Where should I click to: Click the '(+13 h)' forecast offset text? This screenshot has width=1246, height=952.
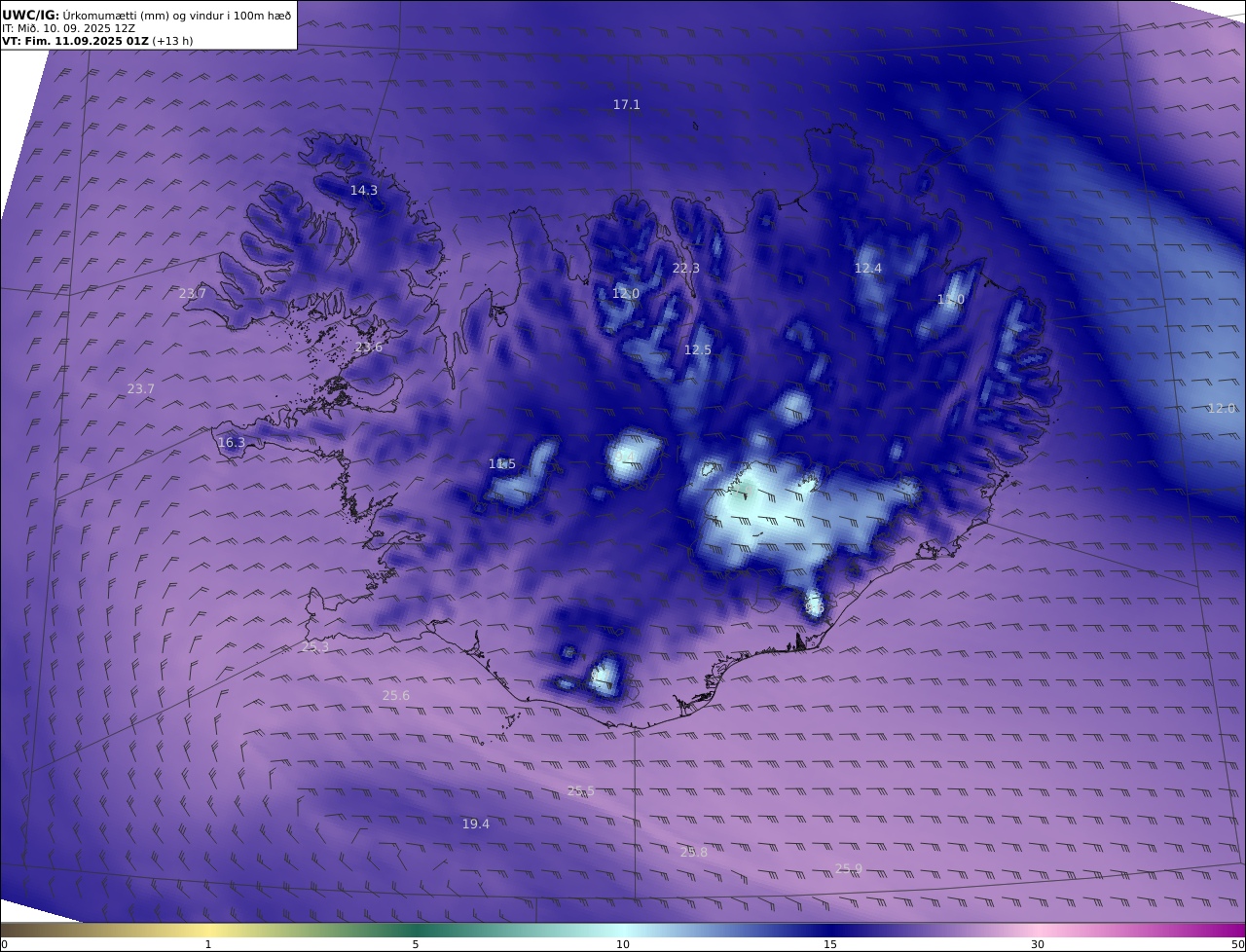[x=173, y=41]
